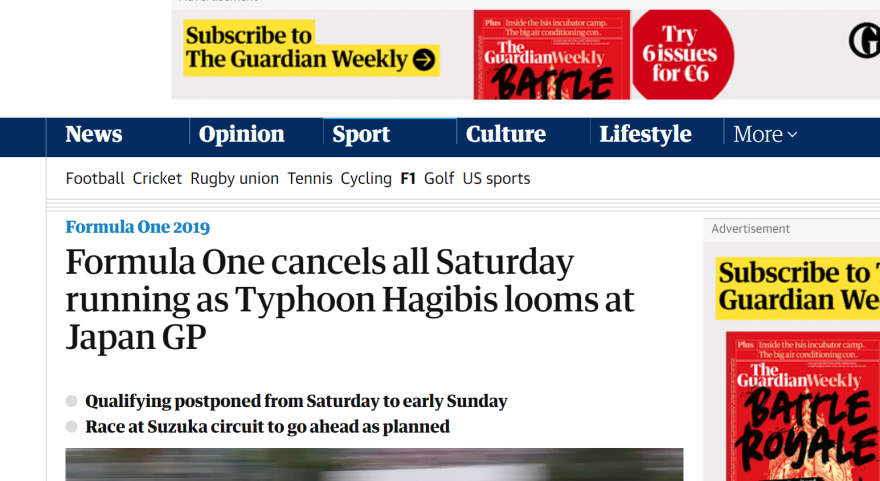The height and width of the screenshot is (481, 880).
Task: Open the Cricket subsection link
Action: coord(157,178)
